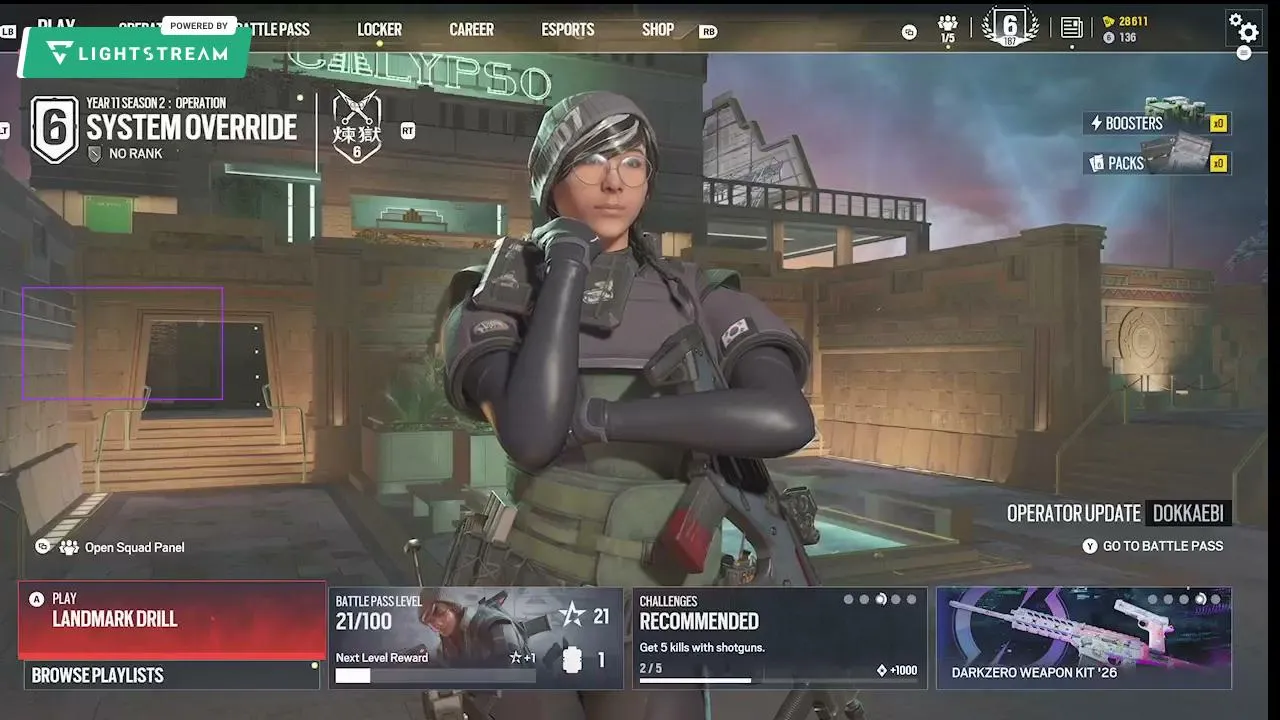Screen dimensions: 1280x720
Task: Click the +1000 challenge reward value
Action: (x=897, y=670)
